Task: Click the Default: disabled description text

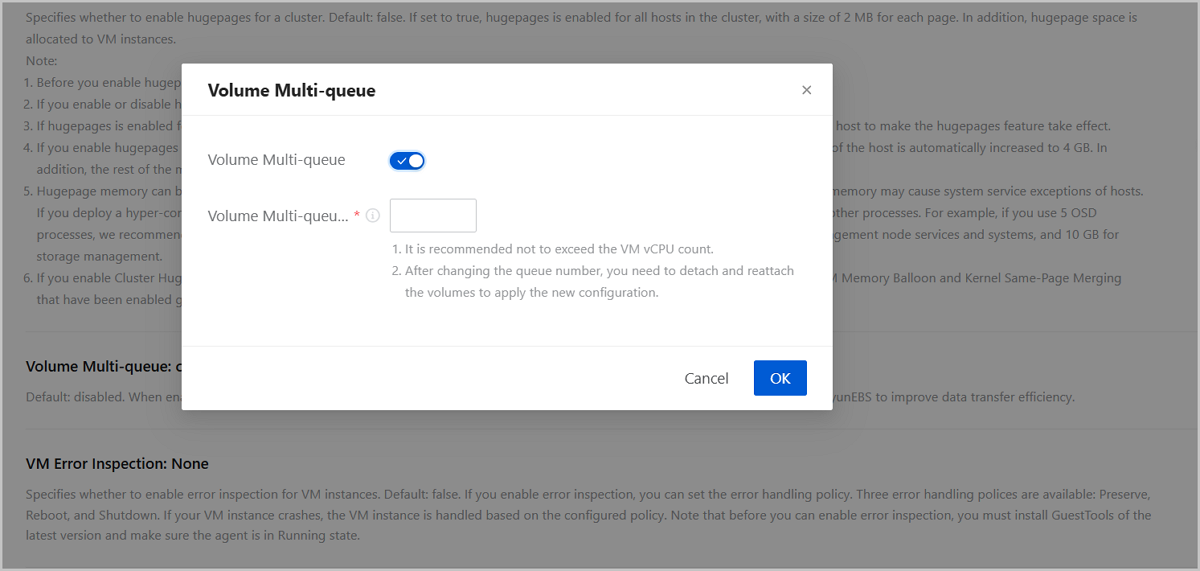Action: pyautogui.click(x=100, y=397)
